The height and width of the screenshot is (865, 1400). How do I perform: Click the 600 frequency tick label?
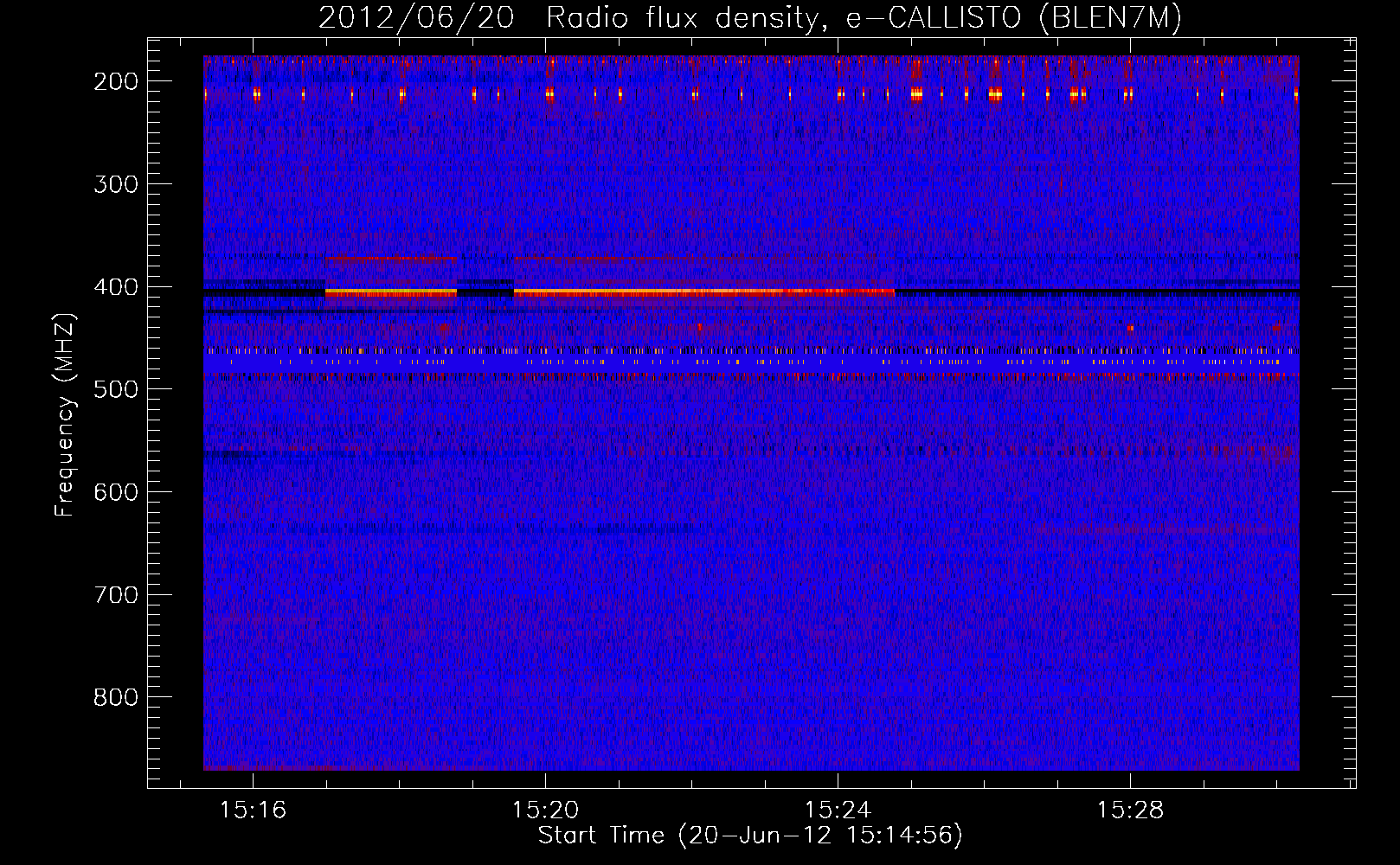115,492
